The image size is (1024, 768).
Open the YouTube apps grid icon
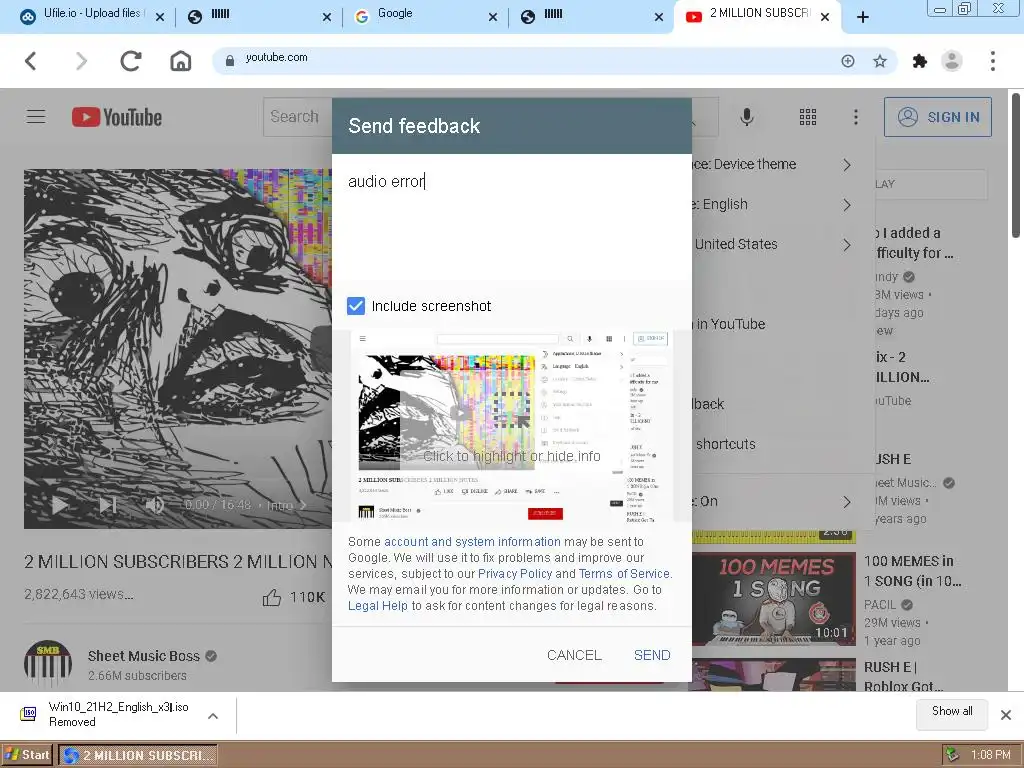(808, 117)
